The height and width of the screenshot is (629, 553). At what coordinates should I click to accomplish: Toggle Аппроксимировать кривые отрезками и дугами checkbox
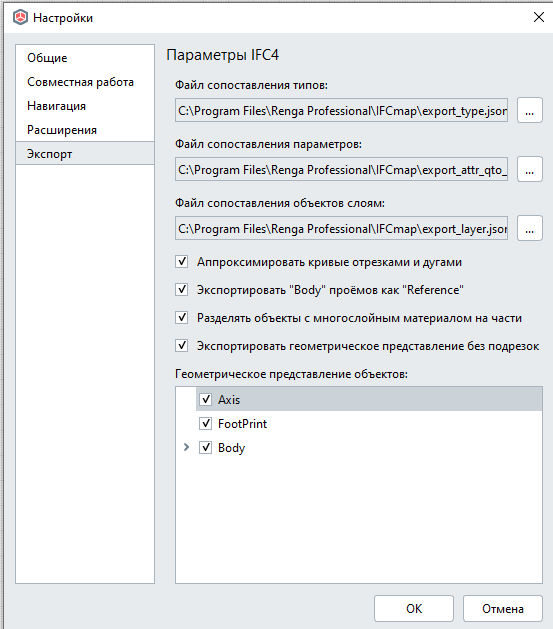click(x=182, y=262)
